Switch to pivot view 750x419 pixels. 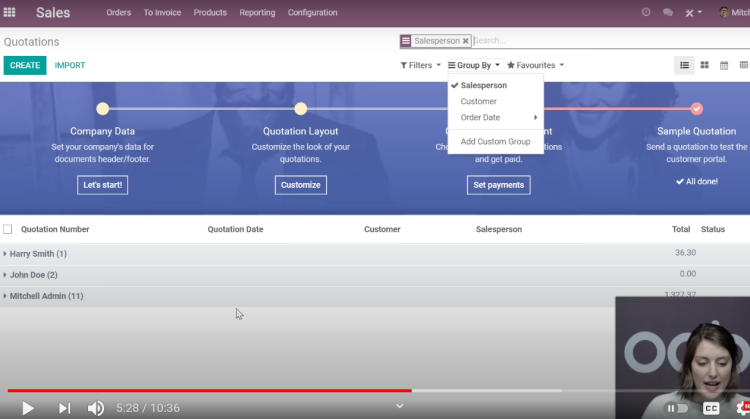744,65
